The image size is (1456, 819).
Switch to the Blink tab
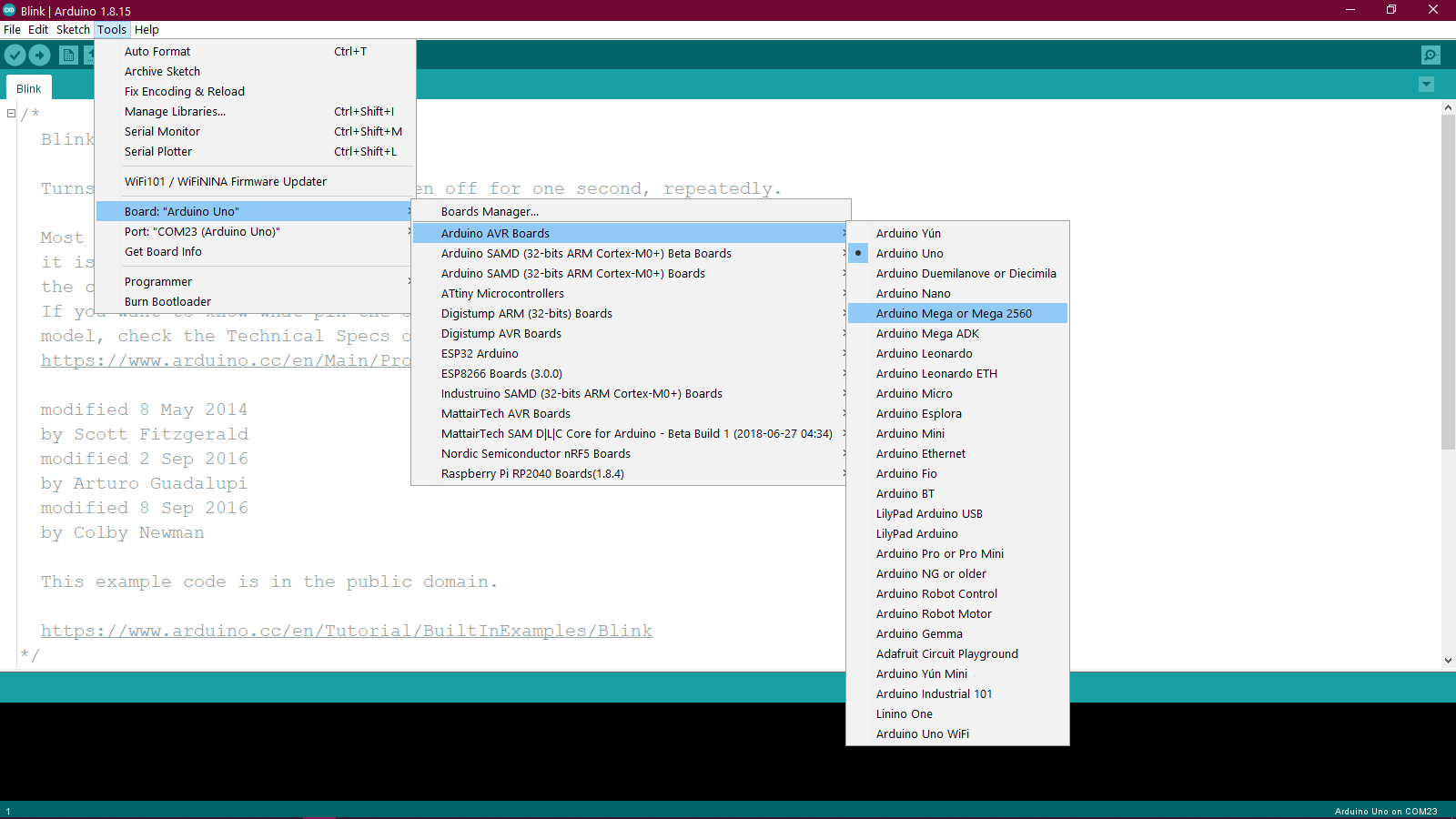28,88
